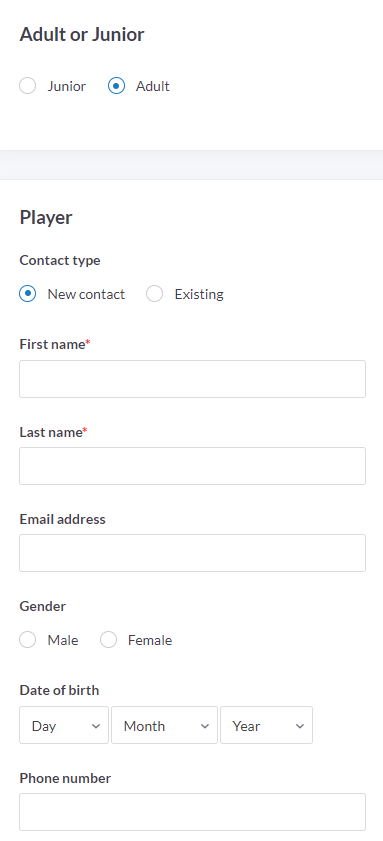The width and height of the screenshot is (383, 841).
Task: Open the Year dropdown selector
Action: [266, 725]
